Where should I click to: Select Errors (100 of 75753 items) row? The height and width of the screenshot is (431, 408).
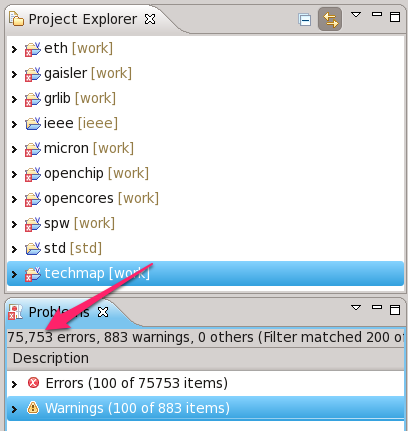(x=205, y=383)
